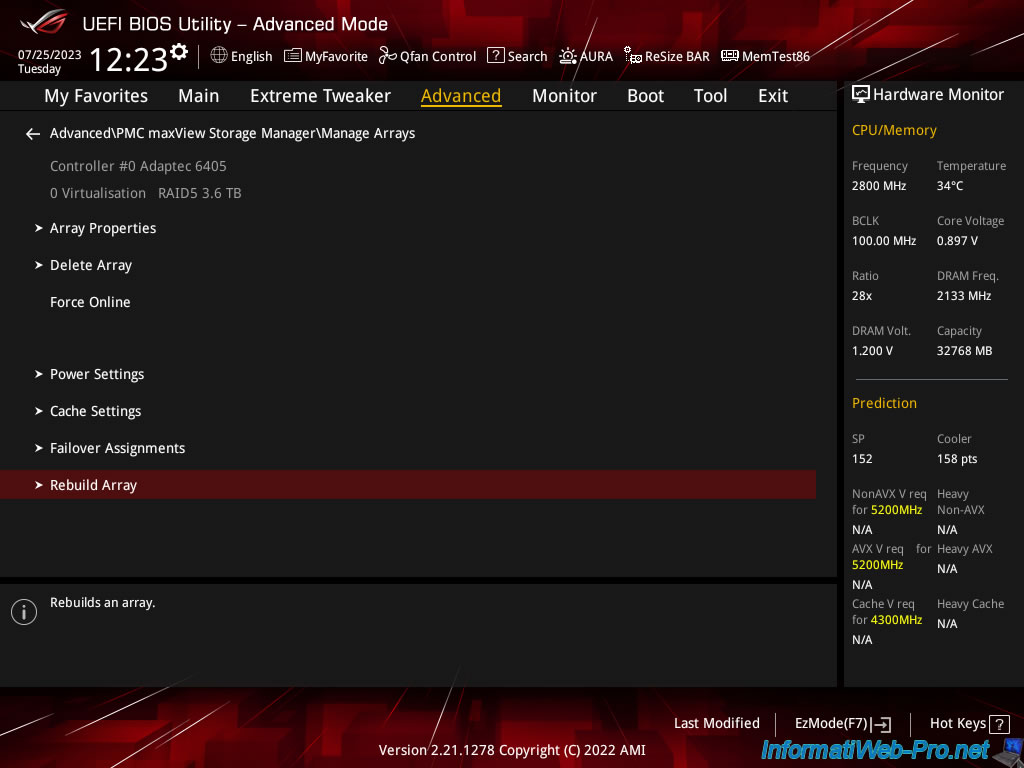The width and height of the screenshot is (1024, 768).
Task: Expand Power Settings arrow
Action: click(39, 374)
